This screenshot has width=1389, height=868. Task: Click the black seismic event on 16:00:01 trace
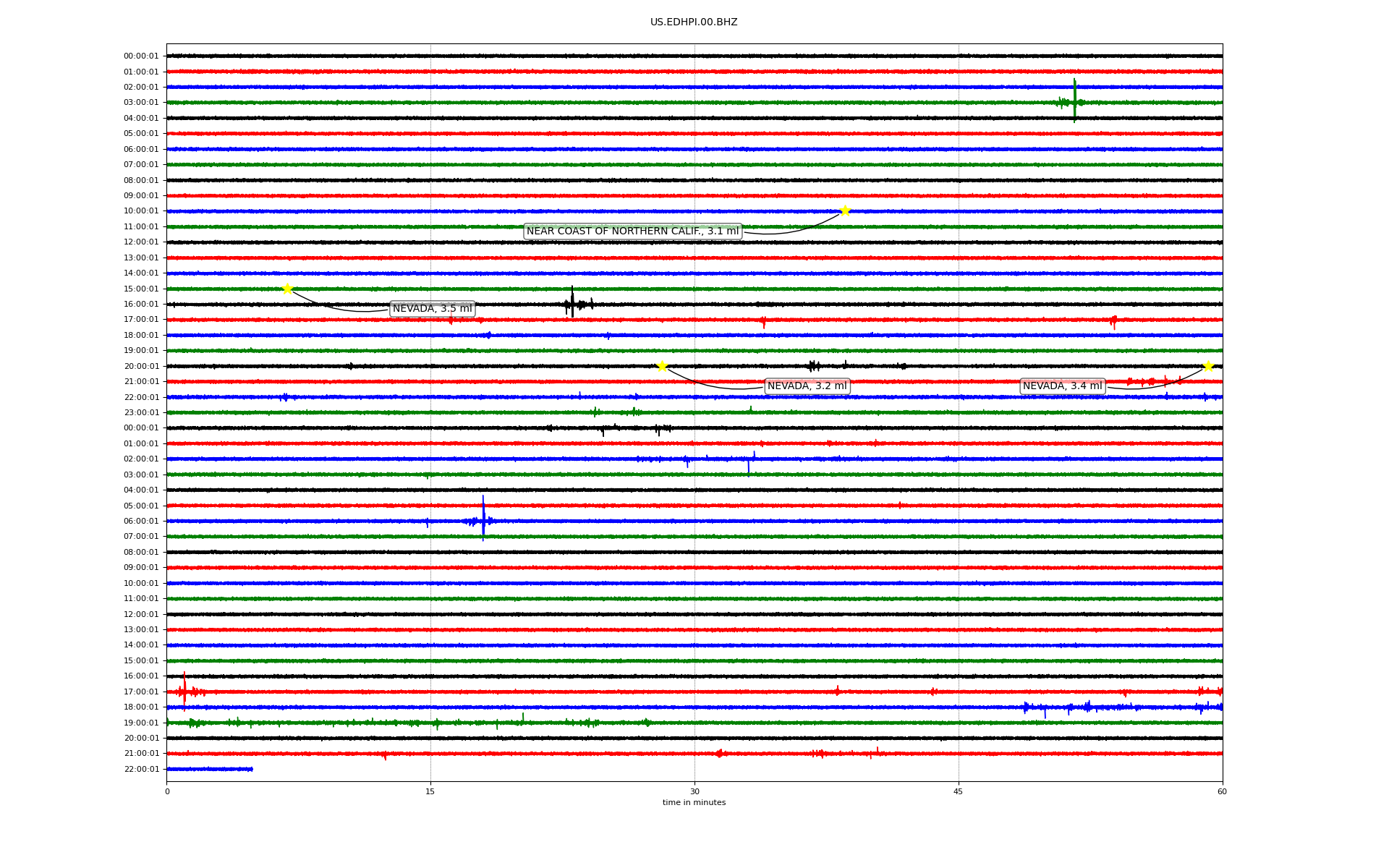(572, 303)
